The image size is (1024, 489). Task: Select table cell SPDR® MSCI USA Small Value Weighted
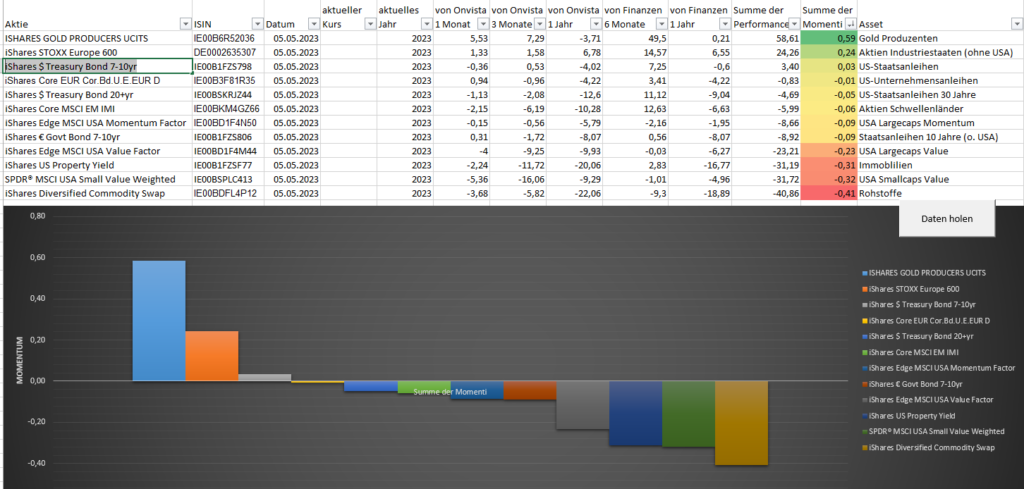point(97,179)
